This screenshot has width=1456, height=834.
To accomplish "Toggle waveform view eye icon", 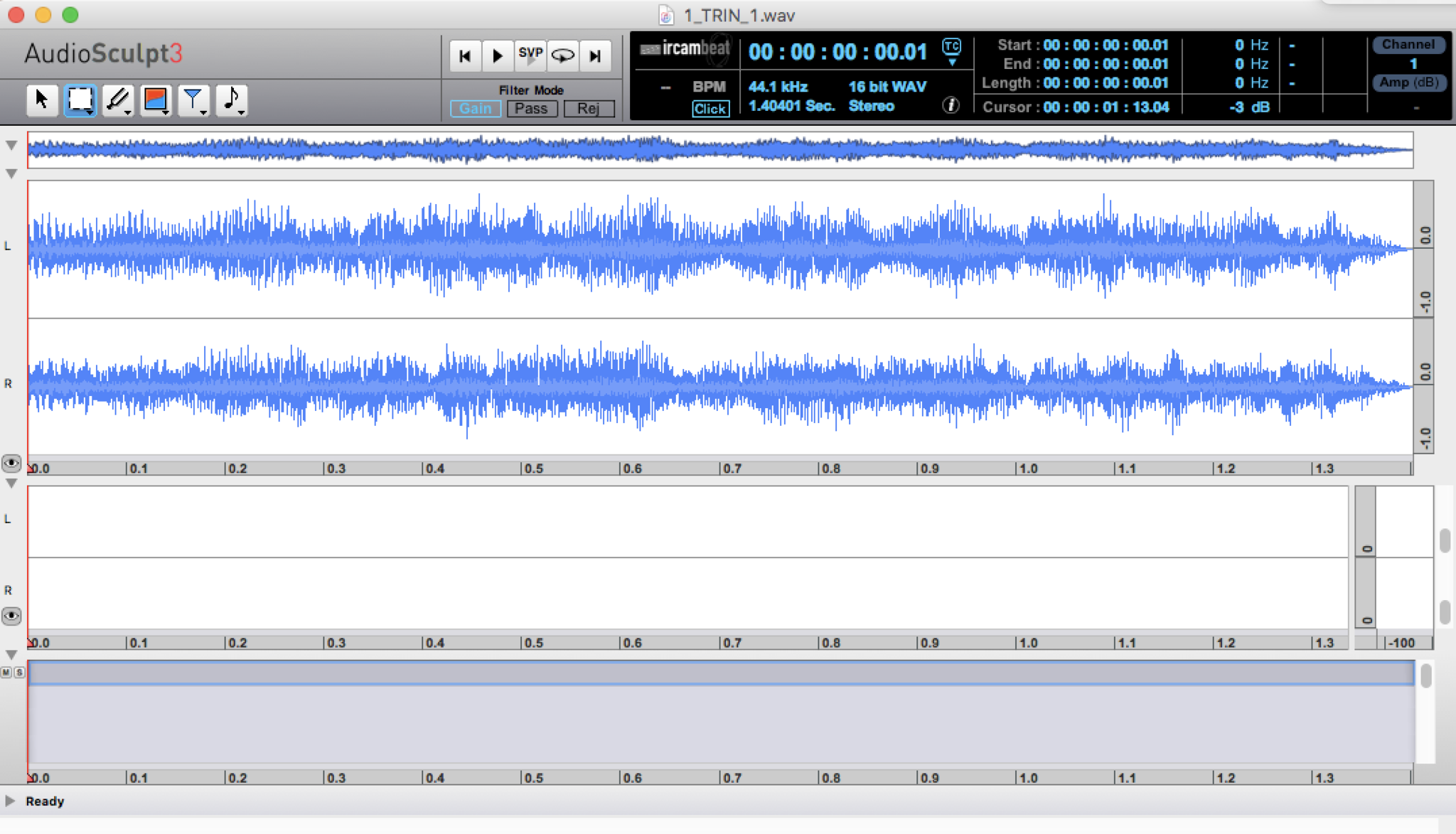I will (x=11, y=464).
